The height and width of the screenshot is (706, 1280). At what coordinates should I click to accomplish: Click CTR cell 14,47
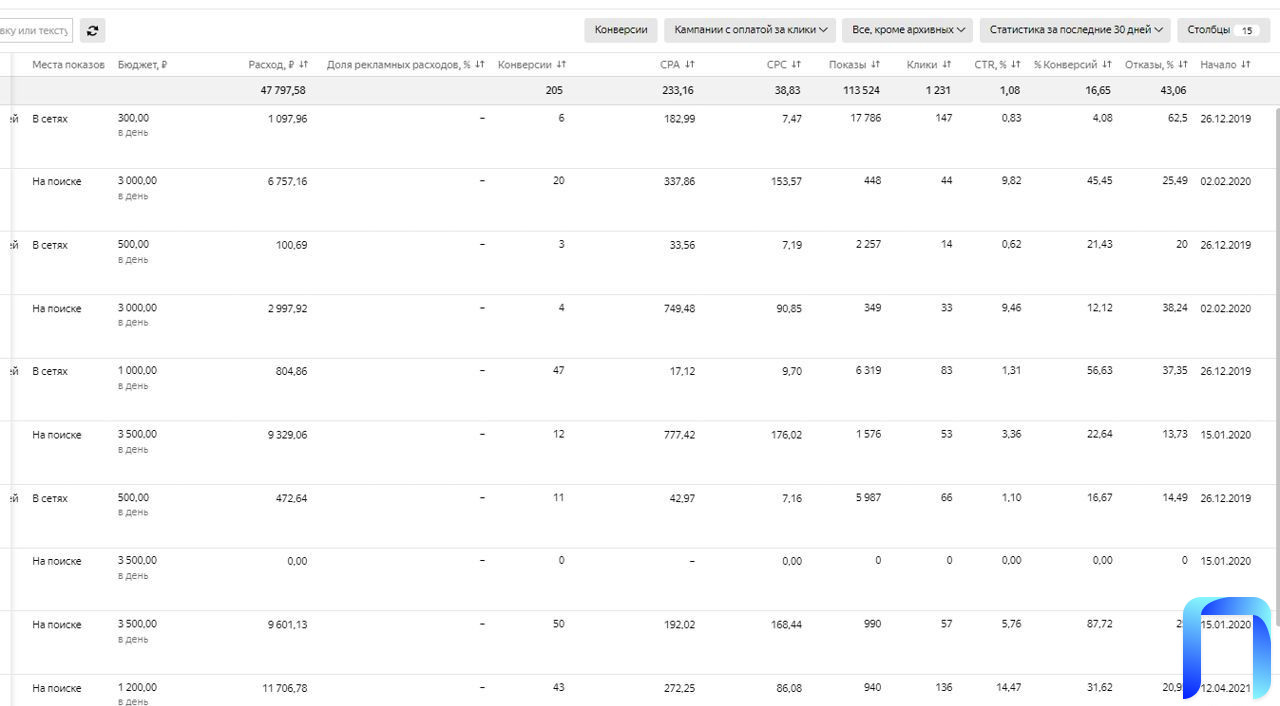1008,688
